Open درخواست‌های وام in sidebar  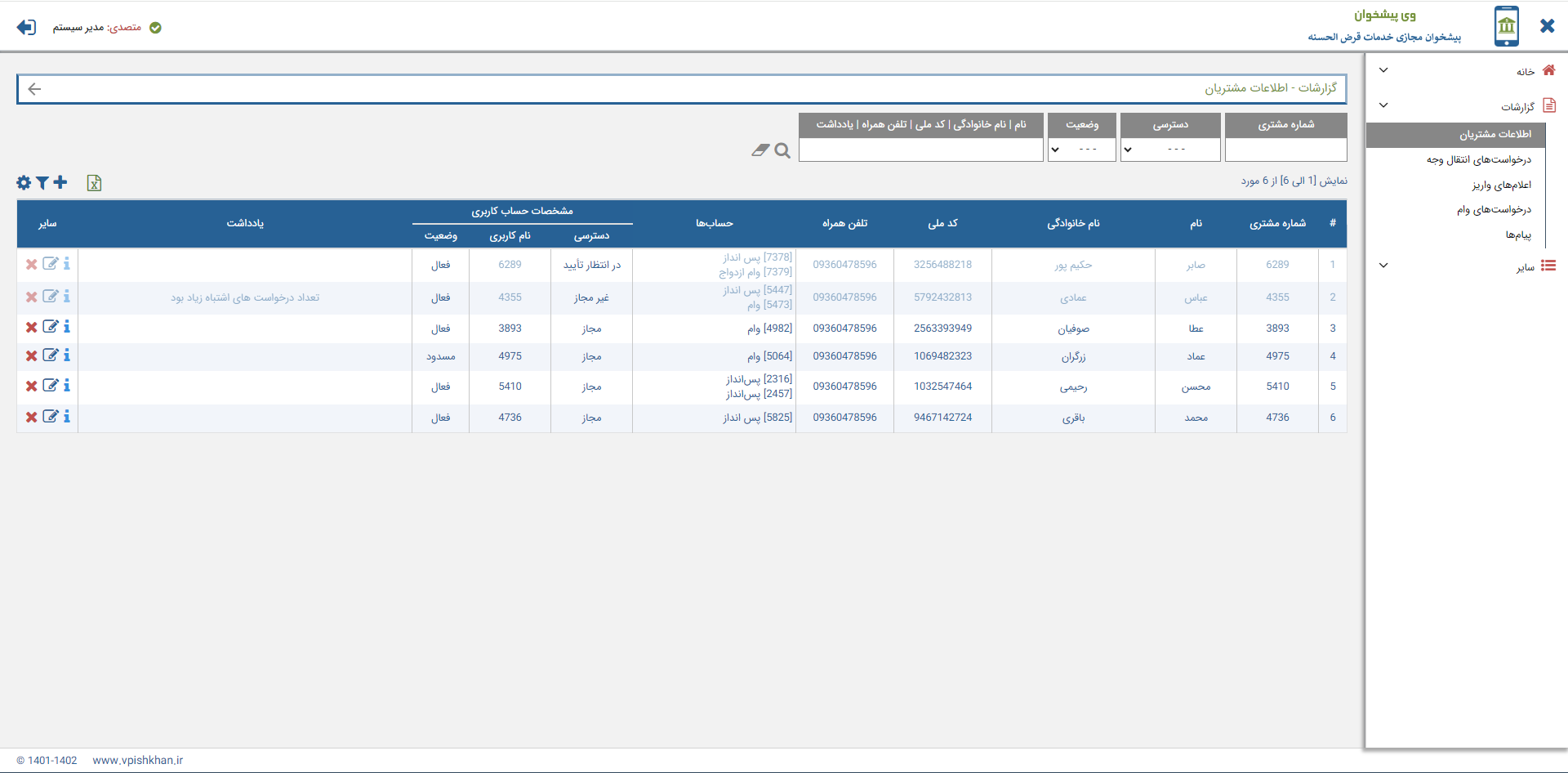(1494, 210)
